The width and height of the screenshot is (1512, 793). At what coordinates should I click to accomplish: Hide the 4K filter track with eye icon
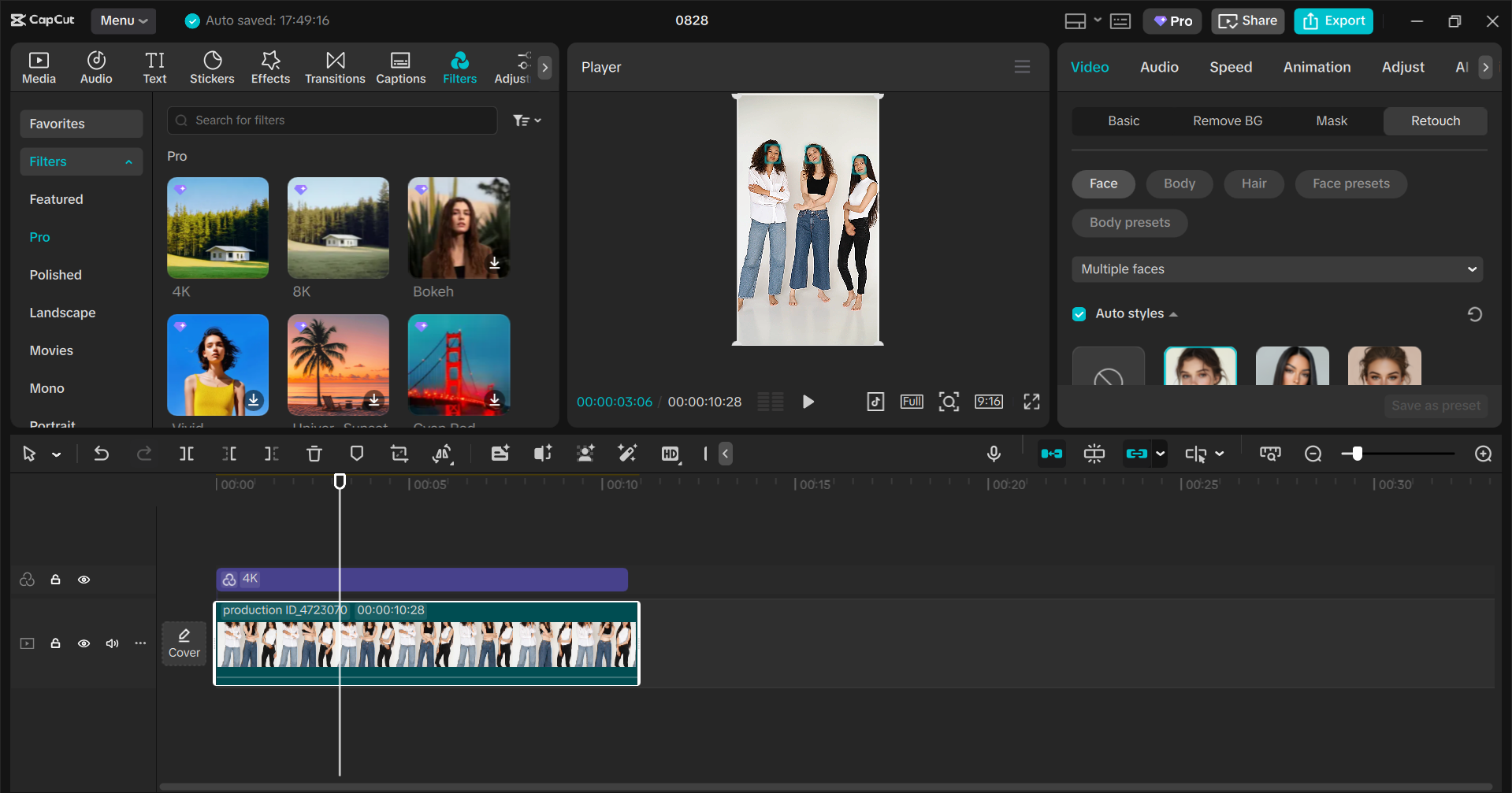click(x=84, y=580)
